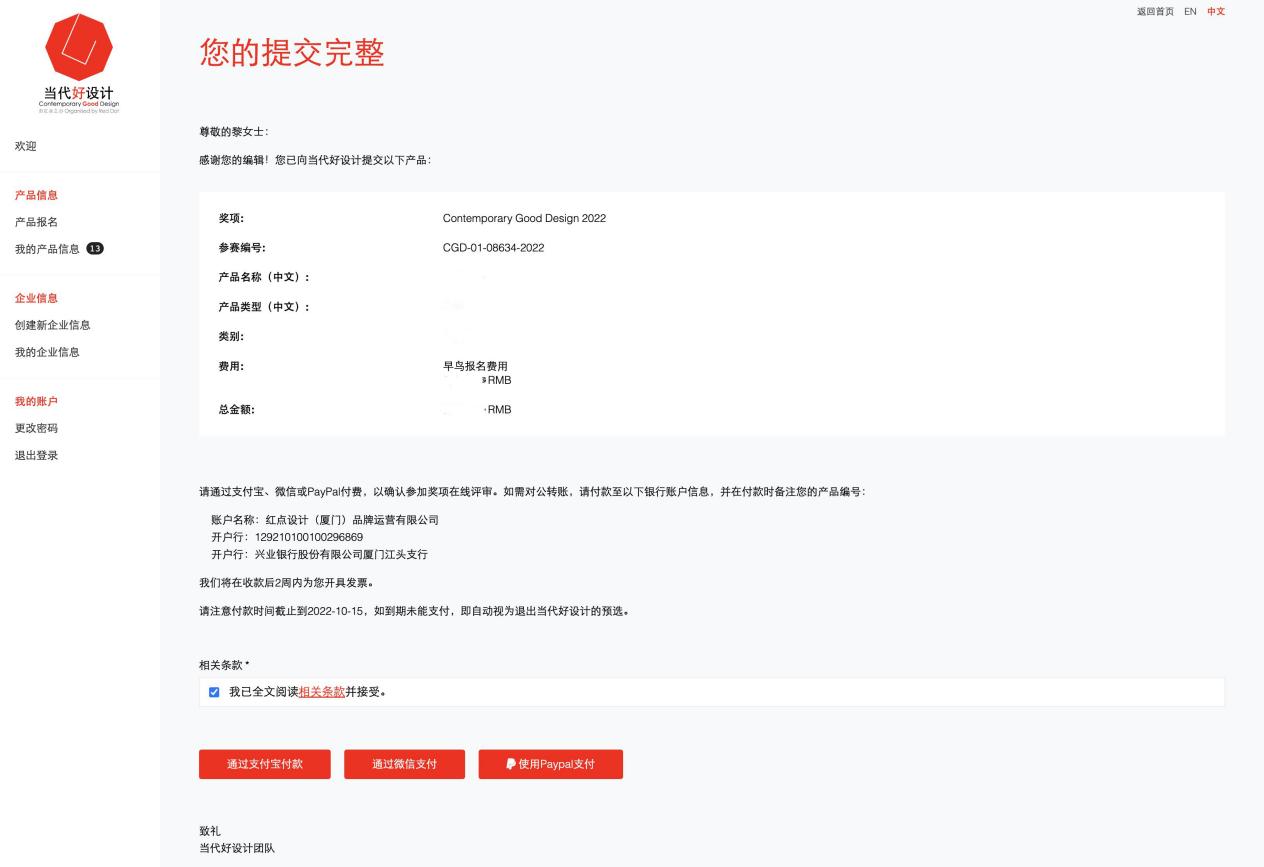
Task: Click the account name 红点设计（厦门）品牌运营有限公司
Action: 352,520
